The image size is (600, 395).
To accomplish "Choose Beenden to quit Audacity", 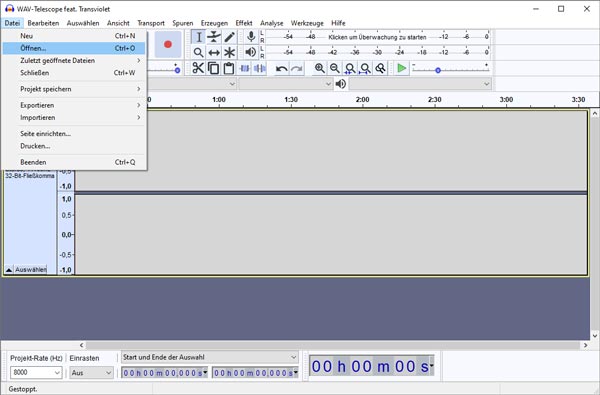I will click(x=74, y=162).
